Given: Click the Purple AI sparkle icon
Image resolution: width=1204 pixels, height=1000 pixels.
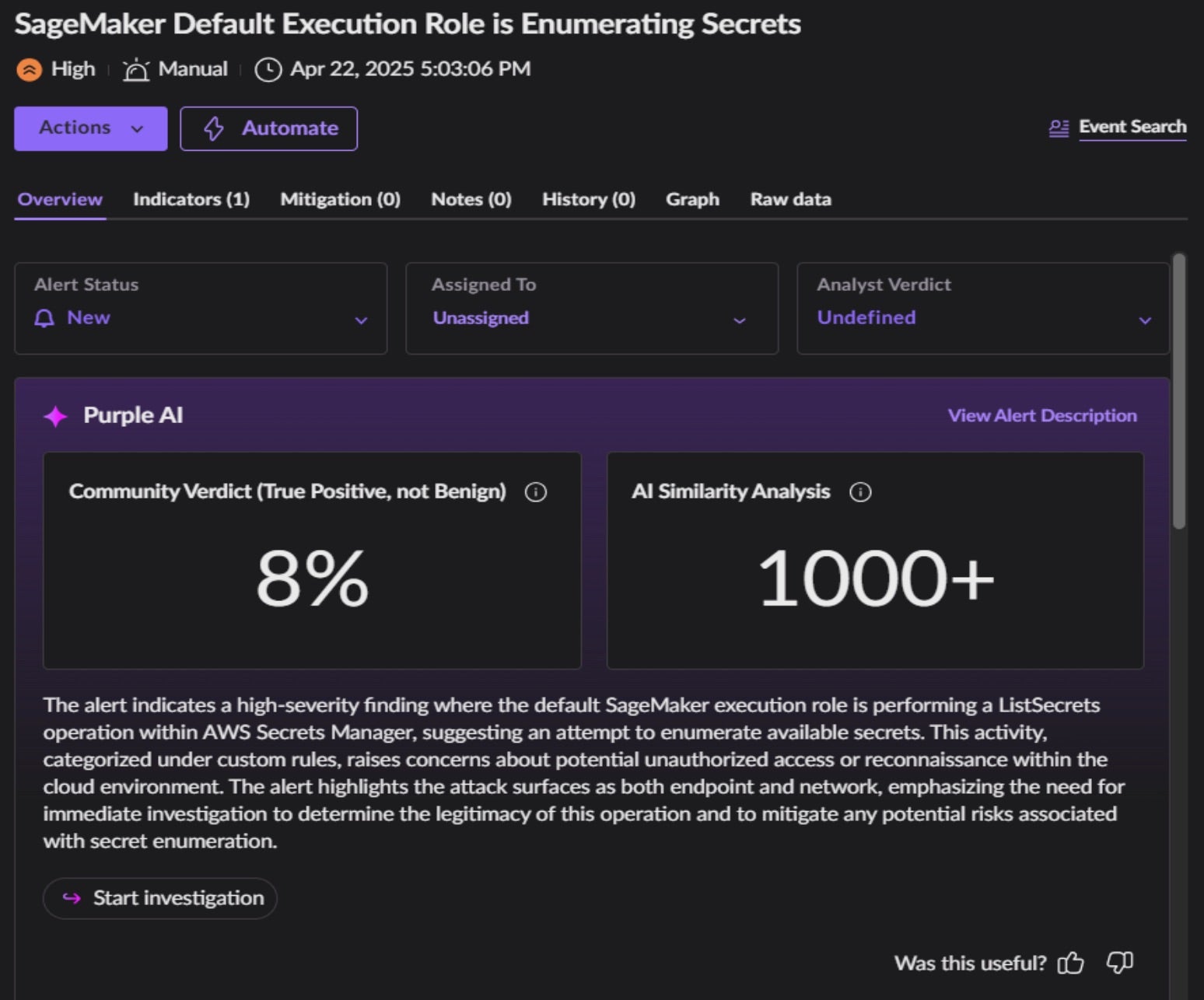Looking at the screenshot, I should (x=55, y=416).
